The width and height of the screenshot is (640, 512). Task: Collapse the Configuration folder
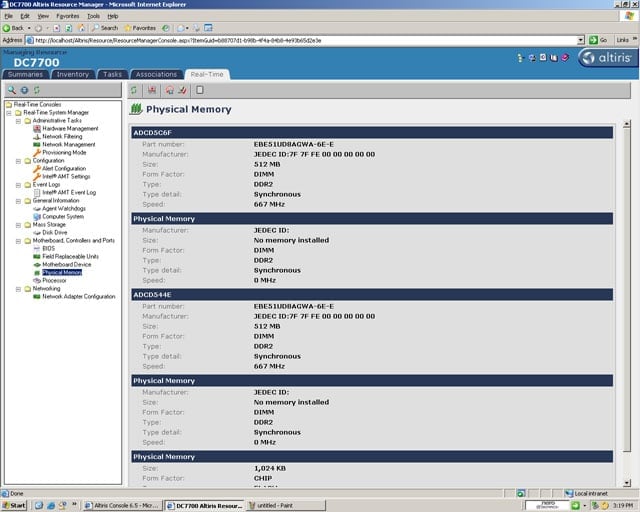[x=18, y=161]
